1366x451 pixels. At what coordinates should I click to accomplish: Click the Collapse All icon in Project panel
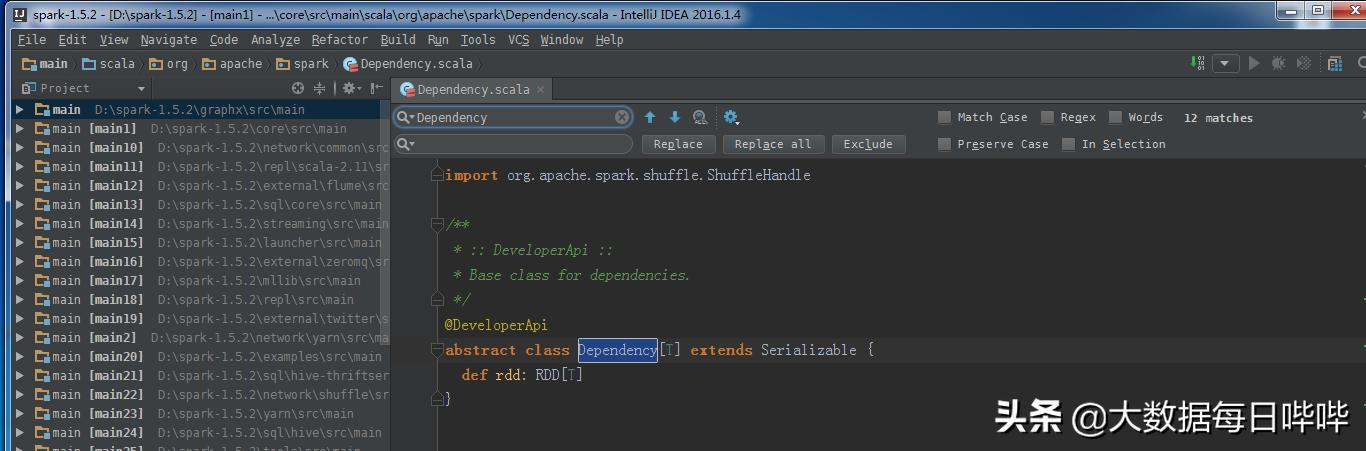click(x=320, y=88)
